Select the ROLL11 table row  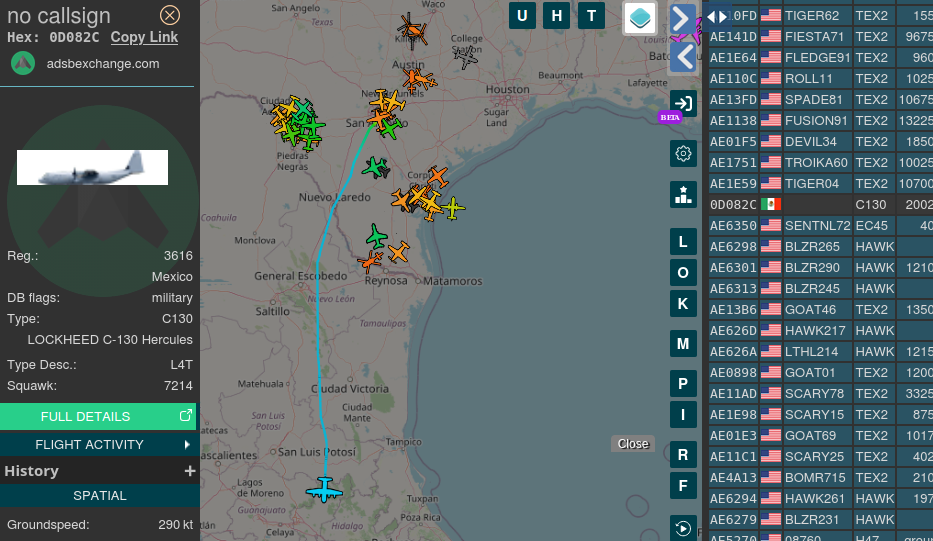[821, 79]
